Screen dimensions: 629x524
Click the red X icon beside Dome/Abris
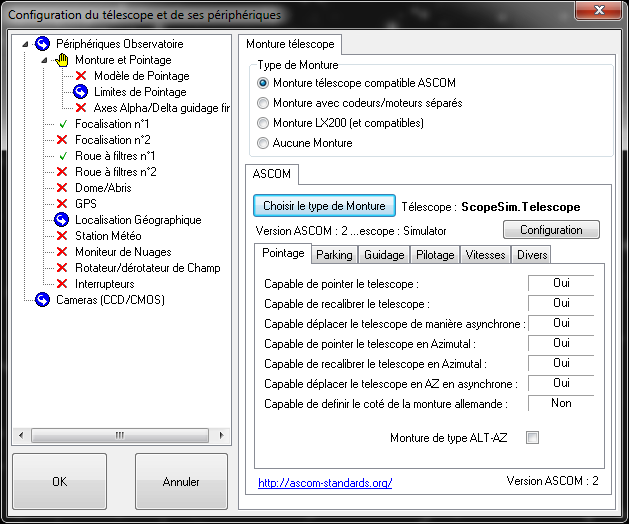pos(62,188)
